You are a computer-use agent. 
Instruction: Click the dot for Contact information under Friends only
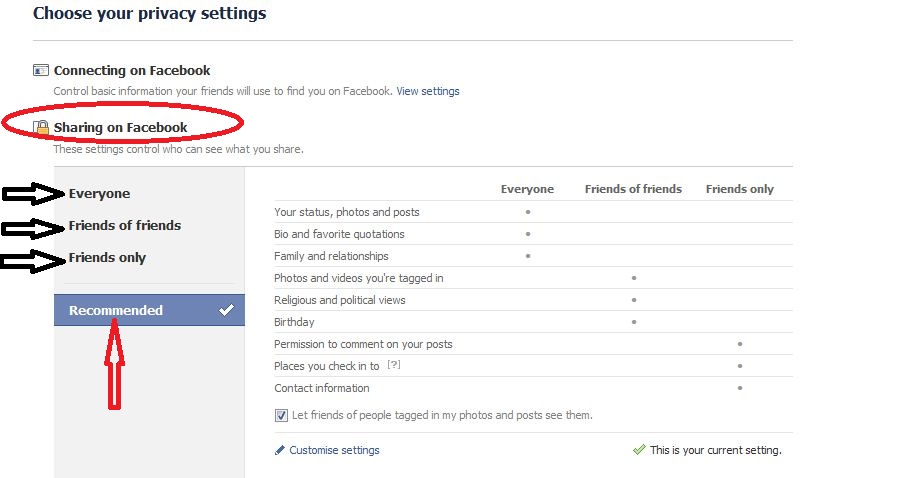tap(739, 388)
